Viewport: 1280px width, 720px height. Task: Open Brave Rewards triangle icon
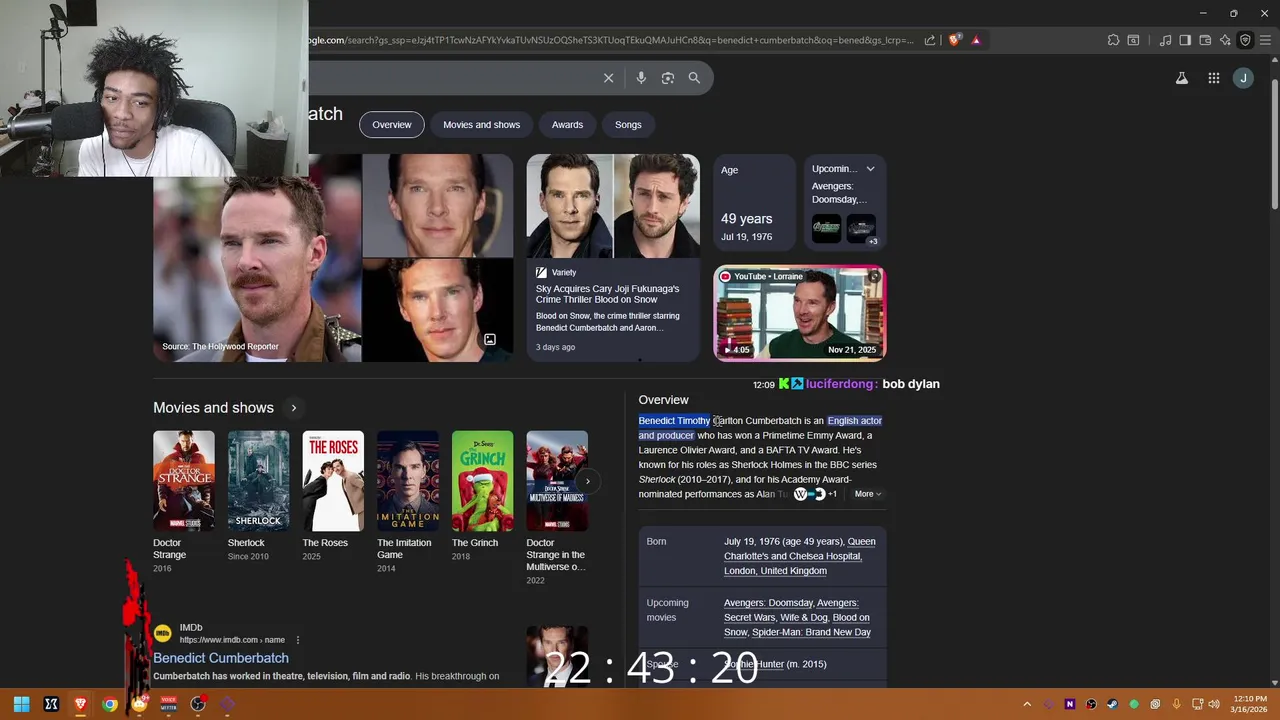976,40
